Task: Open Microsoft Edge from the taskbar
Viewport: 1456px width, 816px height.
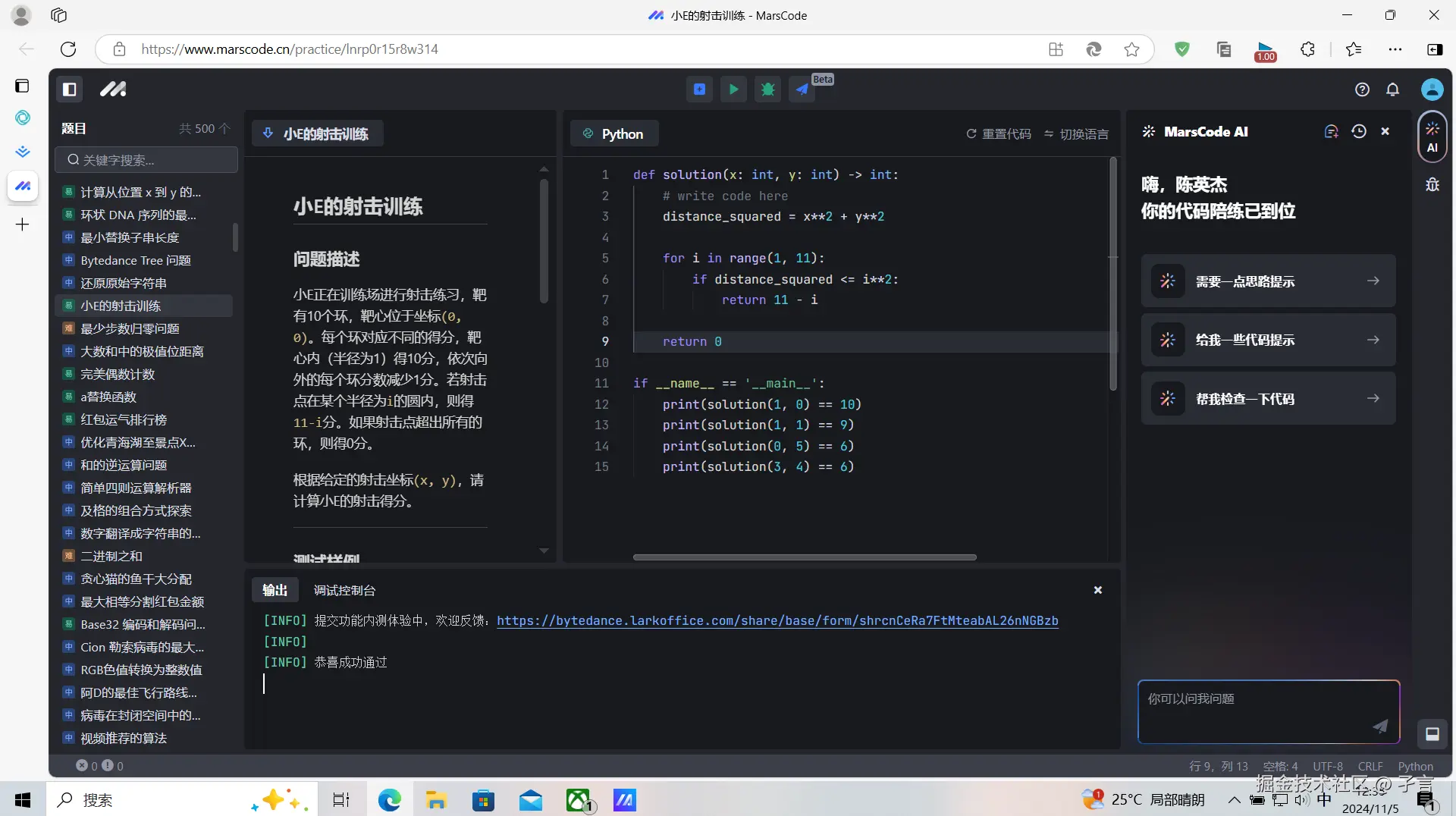Action: tap(389, 800)
